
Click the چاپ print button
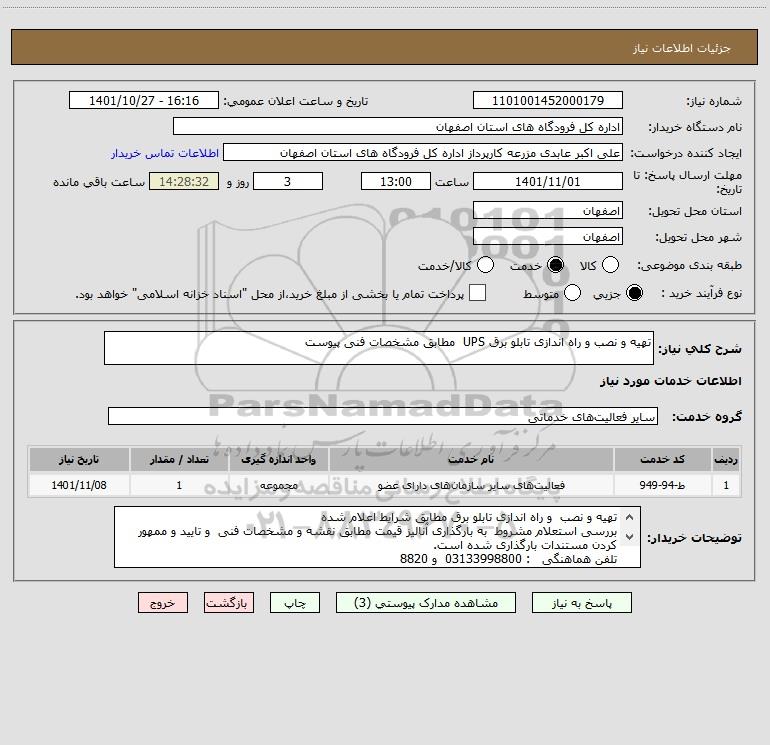tap(295, 603)
